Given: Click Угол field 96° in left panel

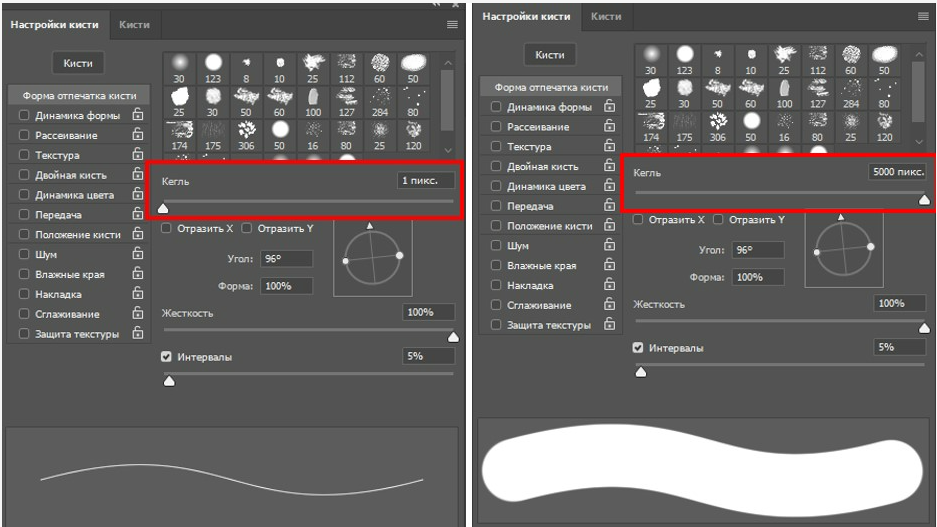Looking at the screenshot, I should [287, 259].
